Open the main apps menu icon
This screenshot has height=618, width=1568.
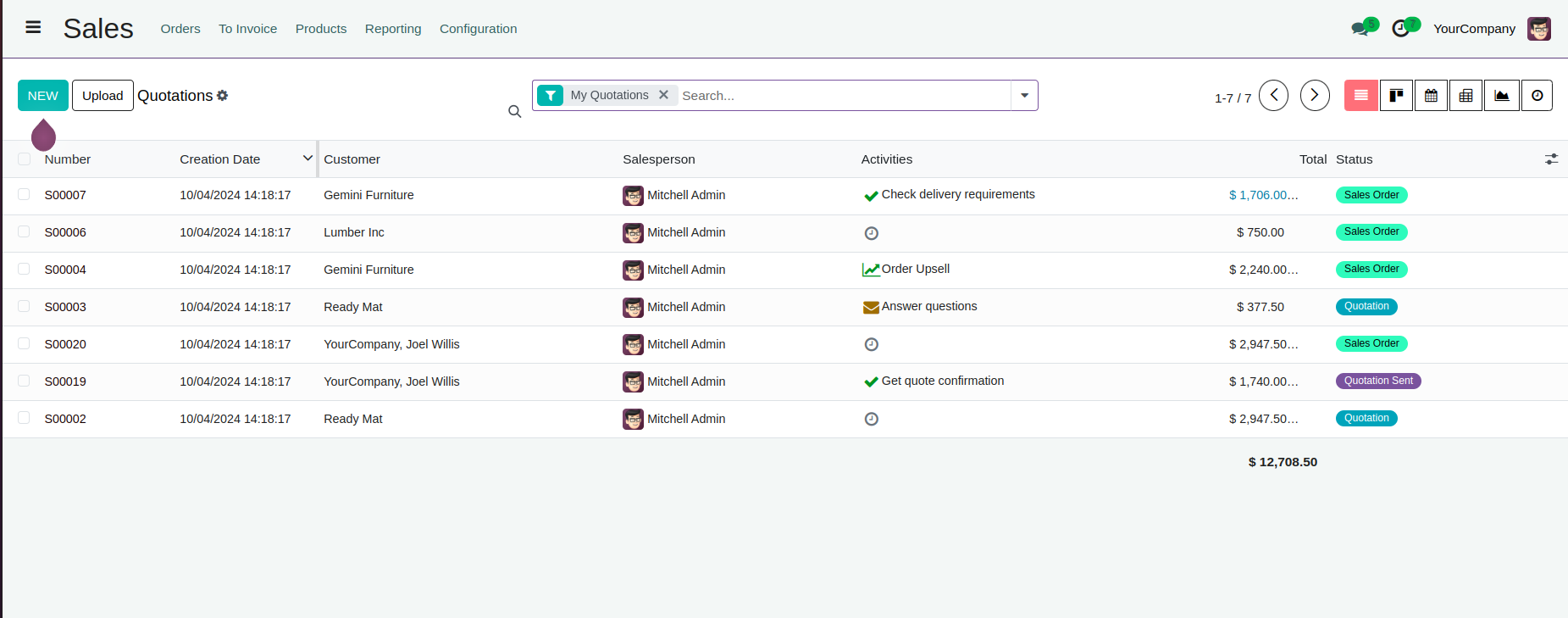pos(33,27)
